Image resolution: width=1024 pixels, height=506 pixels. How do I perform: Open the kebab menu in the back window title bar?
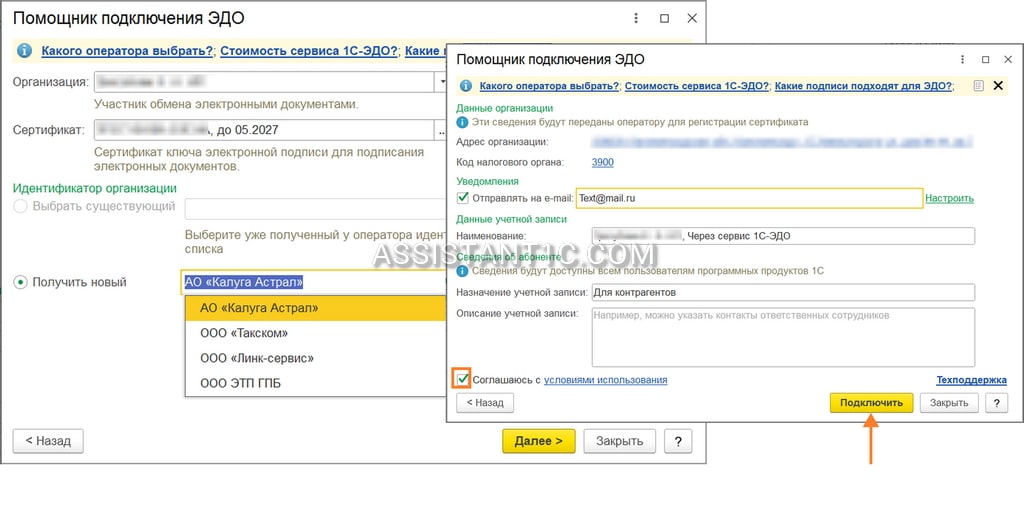click(636, 18)
